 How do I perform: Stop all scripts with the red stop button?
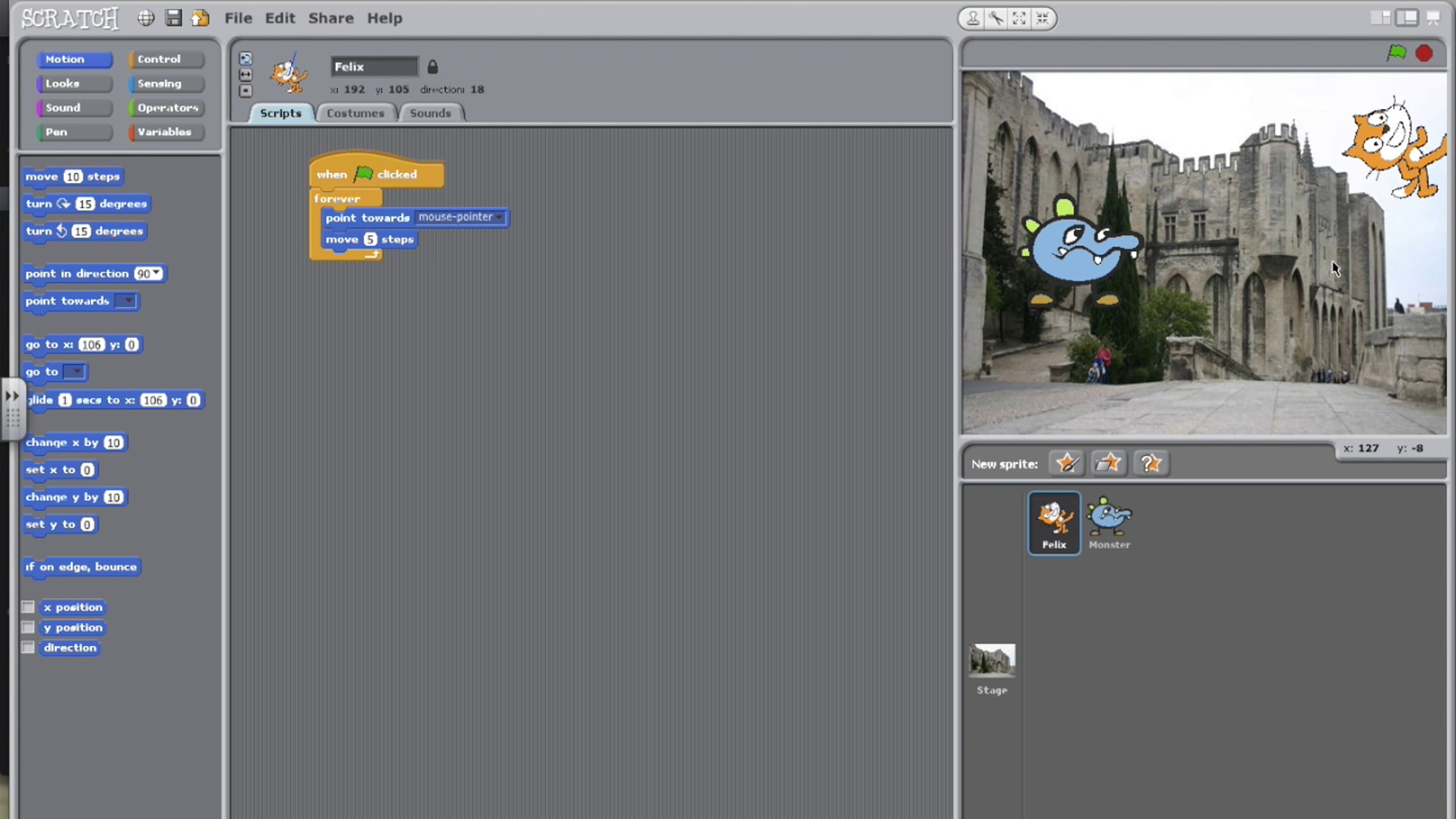[x=1424, y=53]
